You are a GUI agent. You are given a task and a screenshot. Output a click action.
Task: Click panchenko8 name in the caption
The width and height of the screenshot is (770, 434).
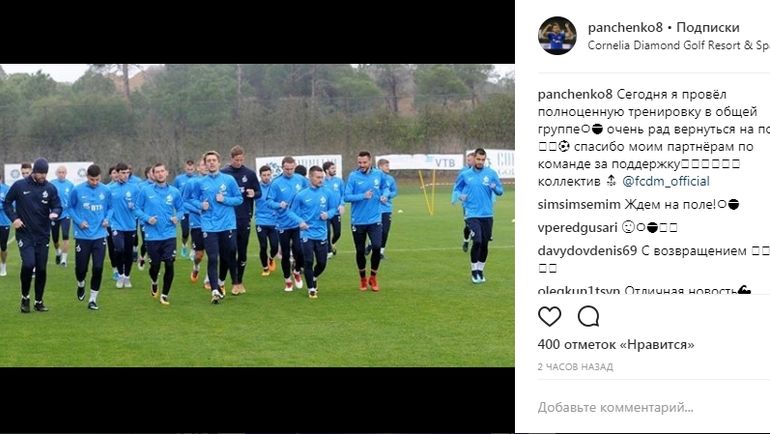[x=575, y=94]
